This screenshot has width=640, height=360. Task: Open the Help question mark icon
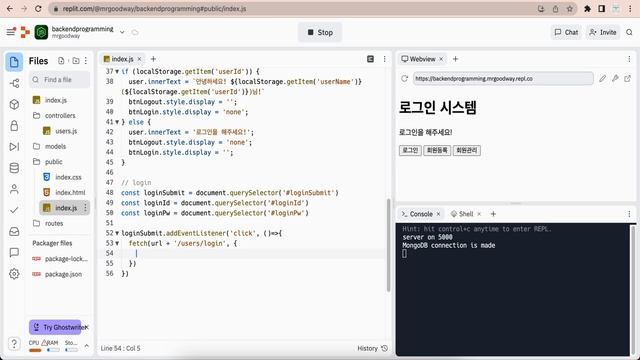coord(14,344)
